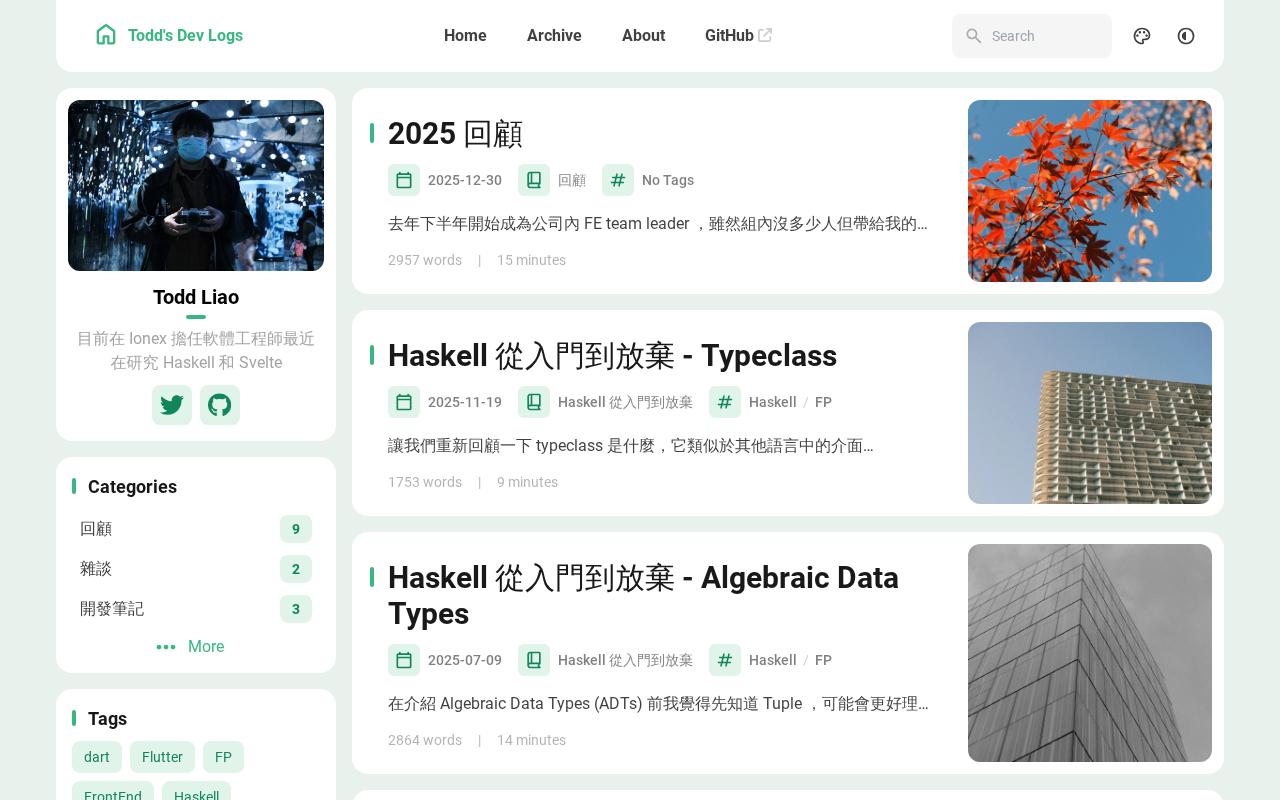Click the external link icon beside GitHub

point(765,35)
